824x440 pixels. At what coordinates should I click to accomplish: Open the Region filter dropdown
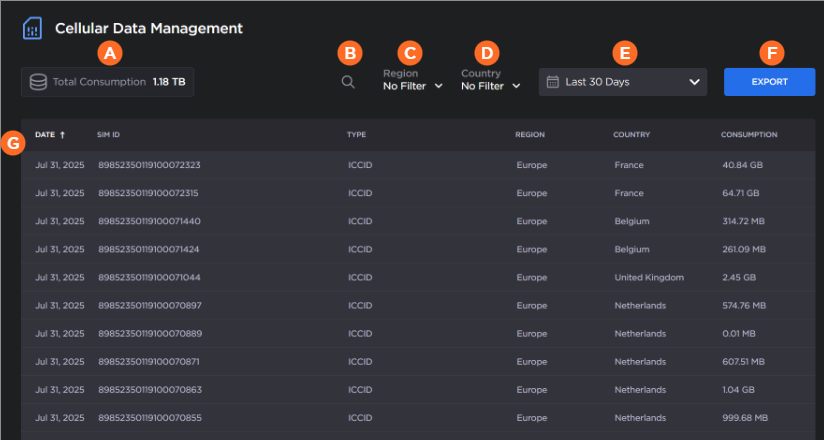[412, 86]
